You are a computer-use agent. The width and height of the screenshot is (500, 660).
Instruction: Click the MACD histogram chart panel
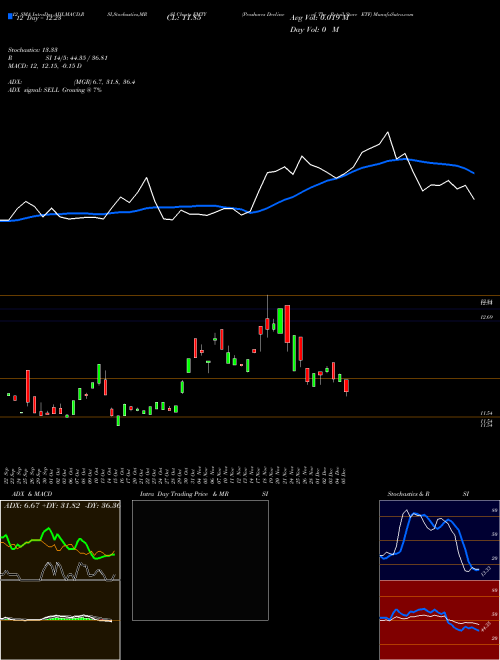click(x=60, y=620)
